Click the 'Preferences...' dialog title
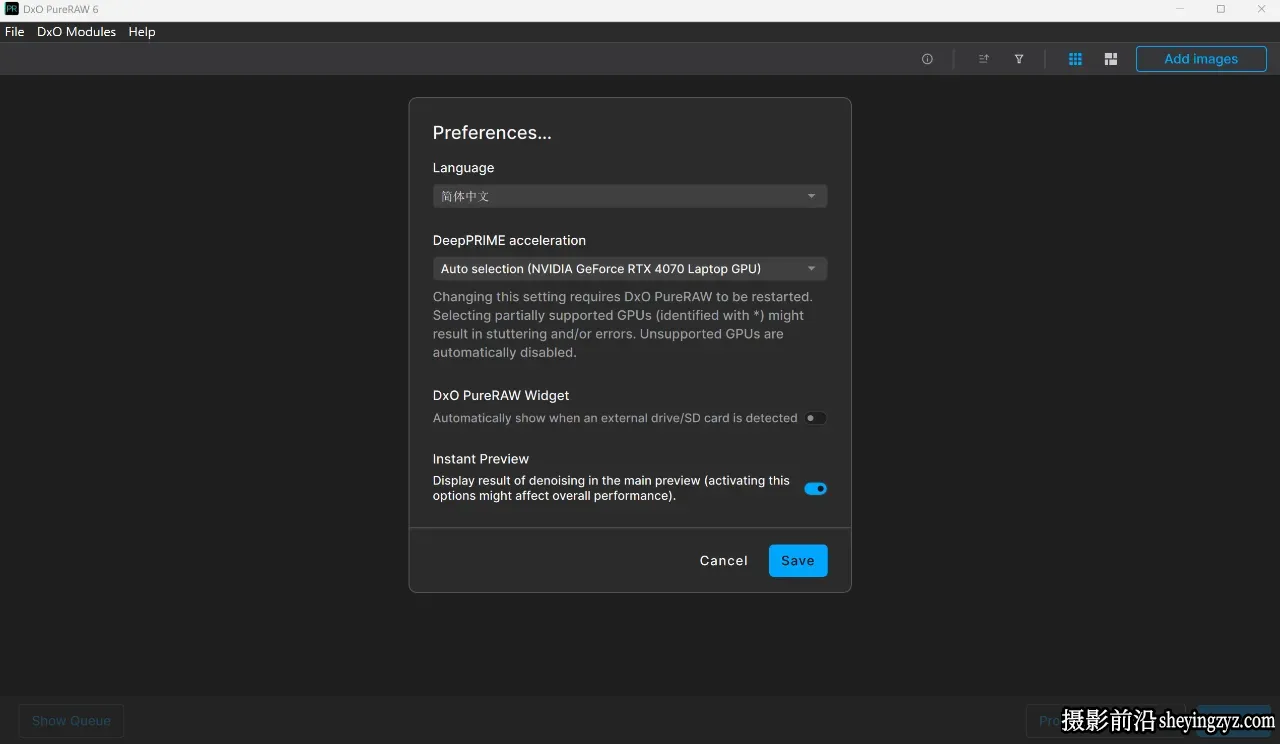The width and height of the screenshot is (1280, 744). 492,133
